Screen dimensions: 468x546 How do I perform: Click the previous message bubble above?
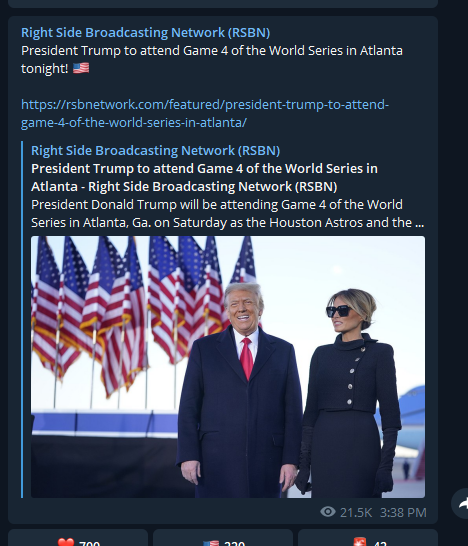click(223, 3)
